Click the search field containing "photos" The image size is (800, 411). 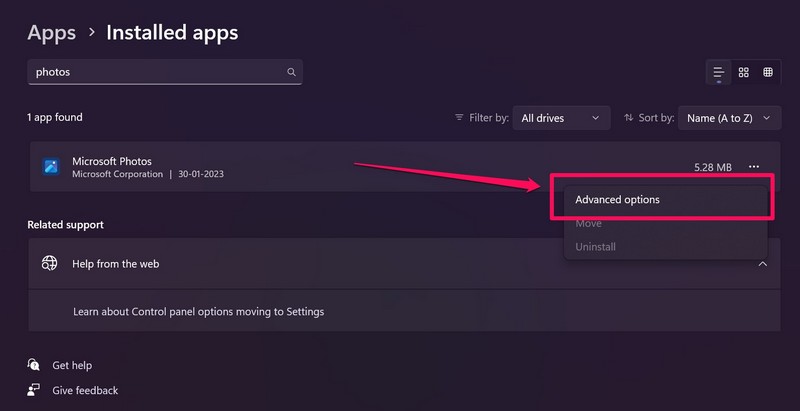(x=155, y=72)
